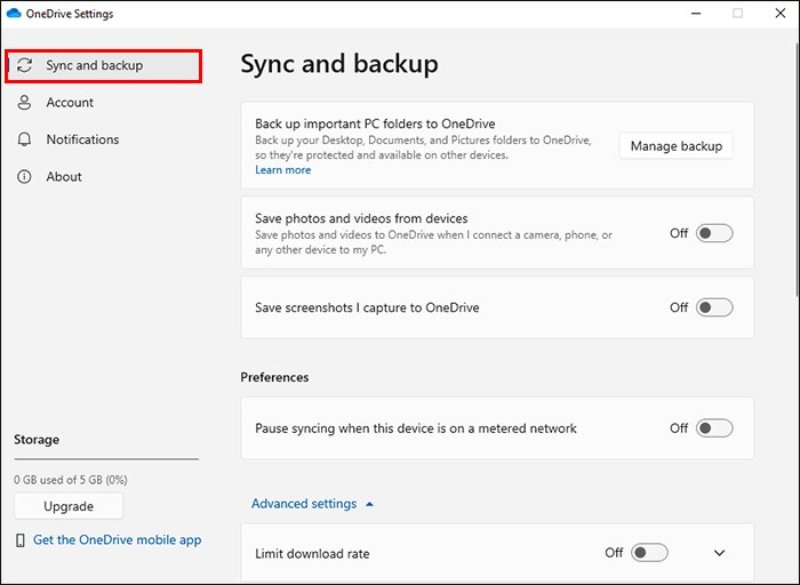Image resolution: width=800 pixels, height=585 pixels.
Task: Click the Manage backup button
Action: (x=675, y=145)
